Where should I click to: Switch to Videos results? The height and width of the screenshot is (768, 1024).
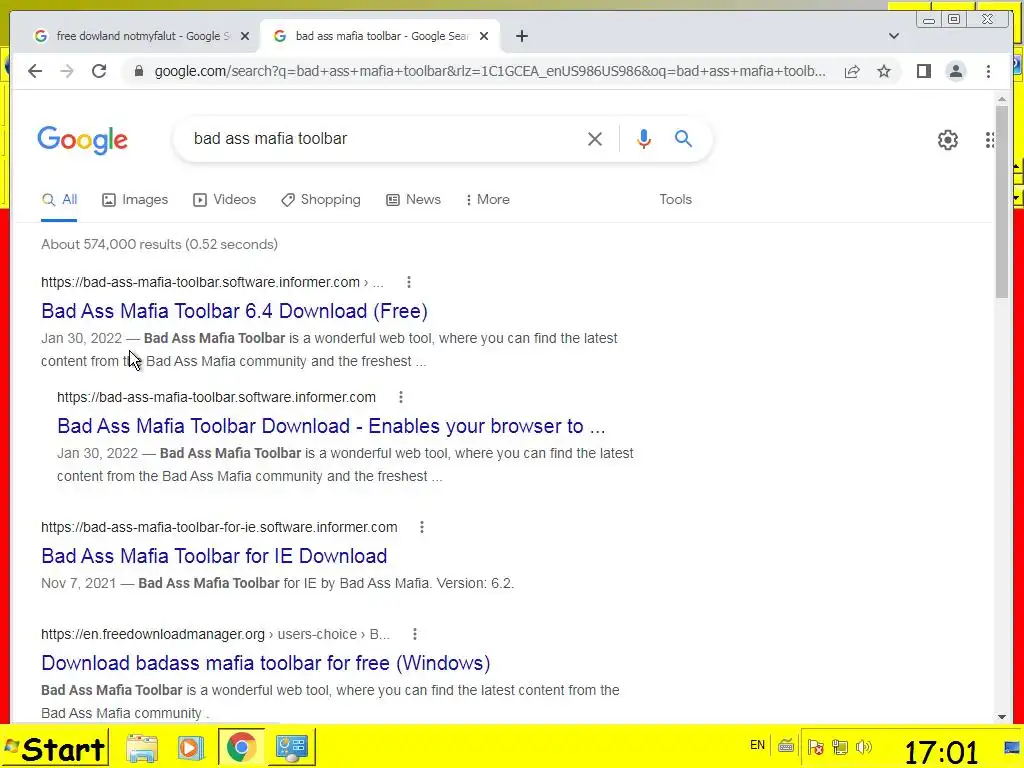(x=225, y=200)
